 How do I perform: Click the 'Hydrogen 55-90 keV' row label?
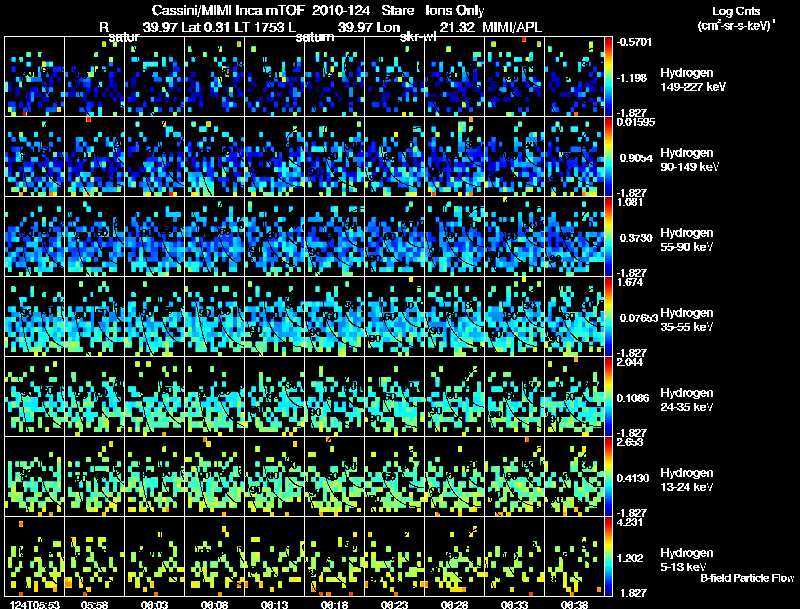point(686,240)
